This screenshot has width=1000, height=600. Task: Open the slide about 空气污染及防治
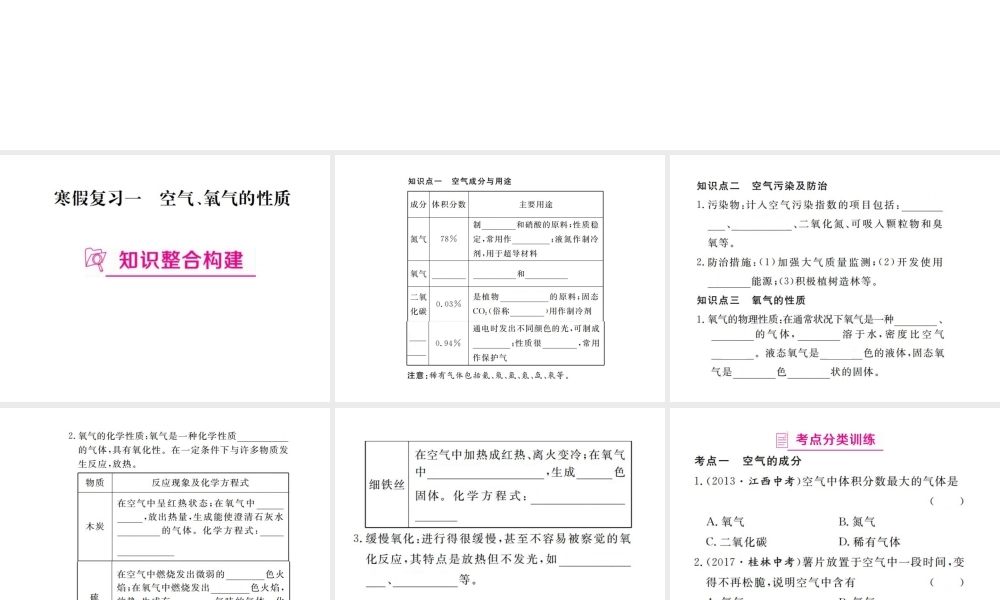pyautogui.click(x=835, y=278)
